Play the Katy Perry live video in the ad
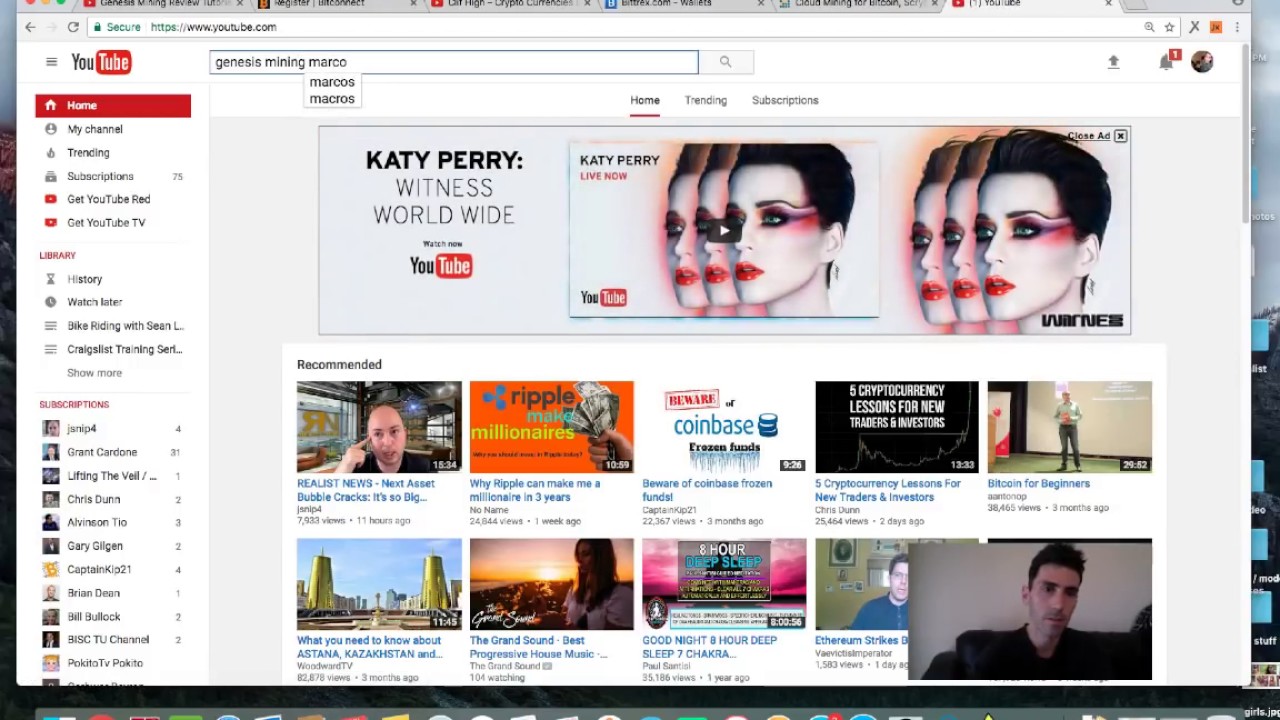This screenshot has width=1280, height=720. point(724,231)
